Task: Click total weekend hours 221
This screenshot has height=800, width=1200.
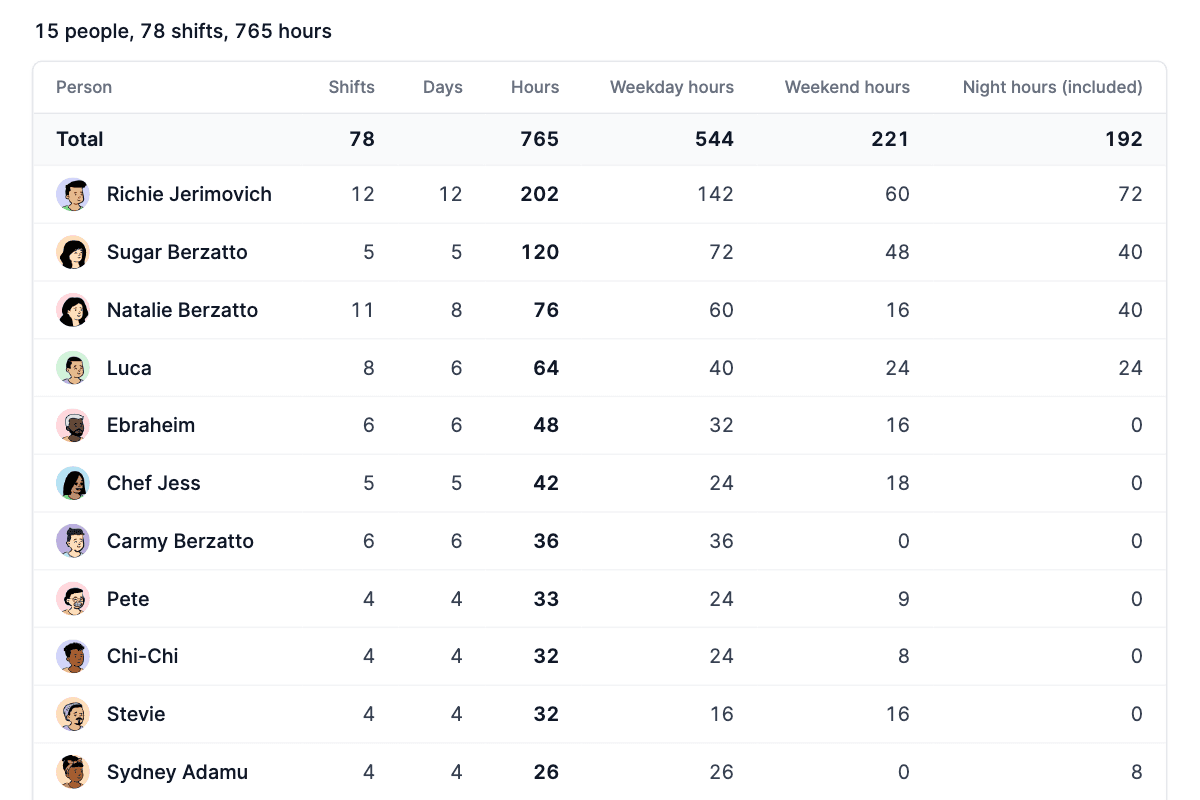Action: click(x=890, y=139)
